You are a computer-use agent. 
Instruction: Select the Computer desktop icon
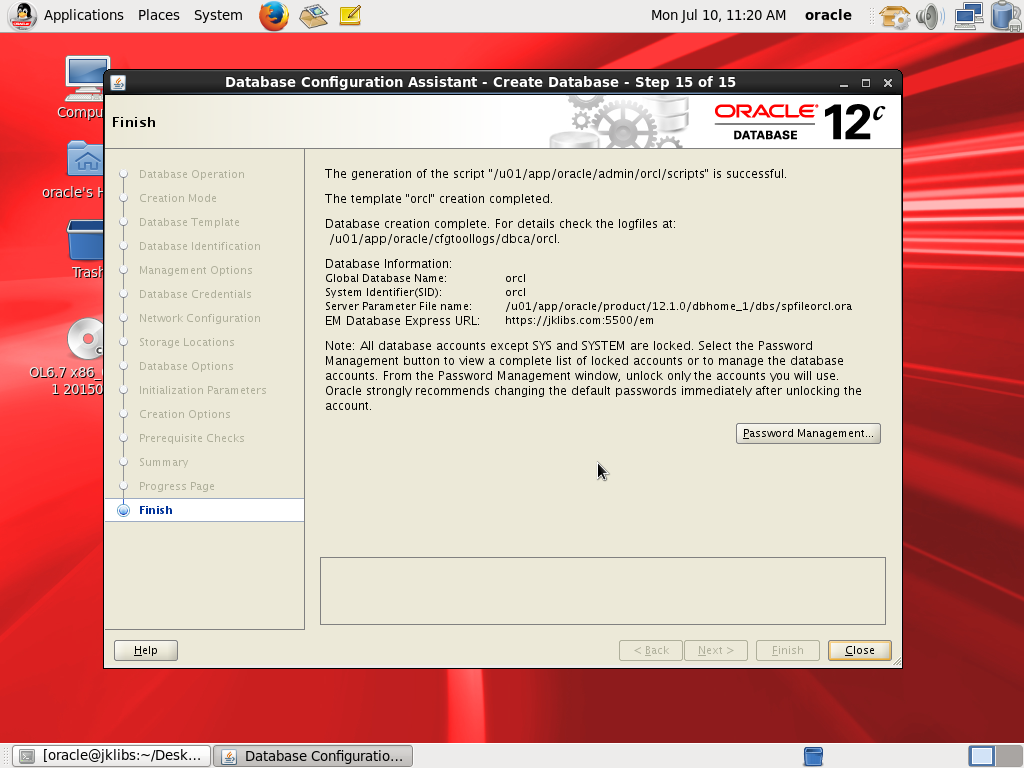[x=84, y=88]
